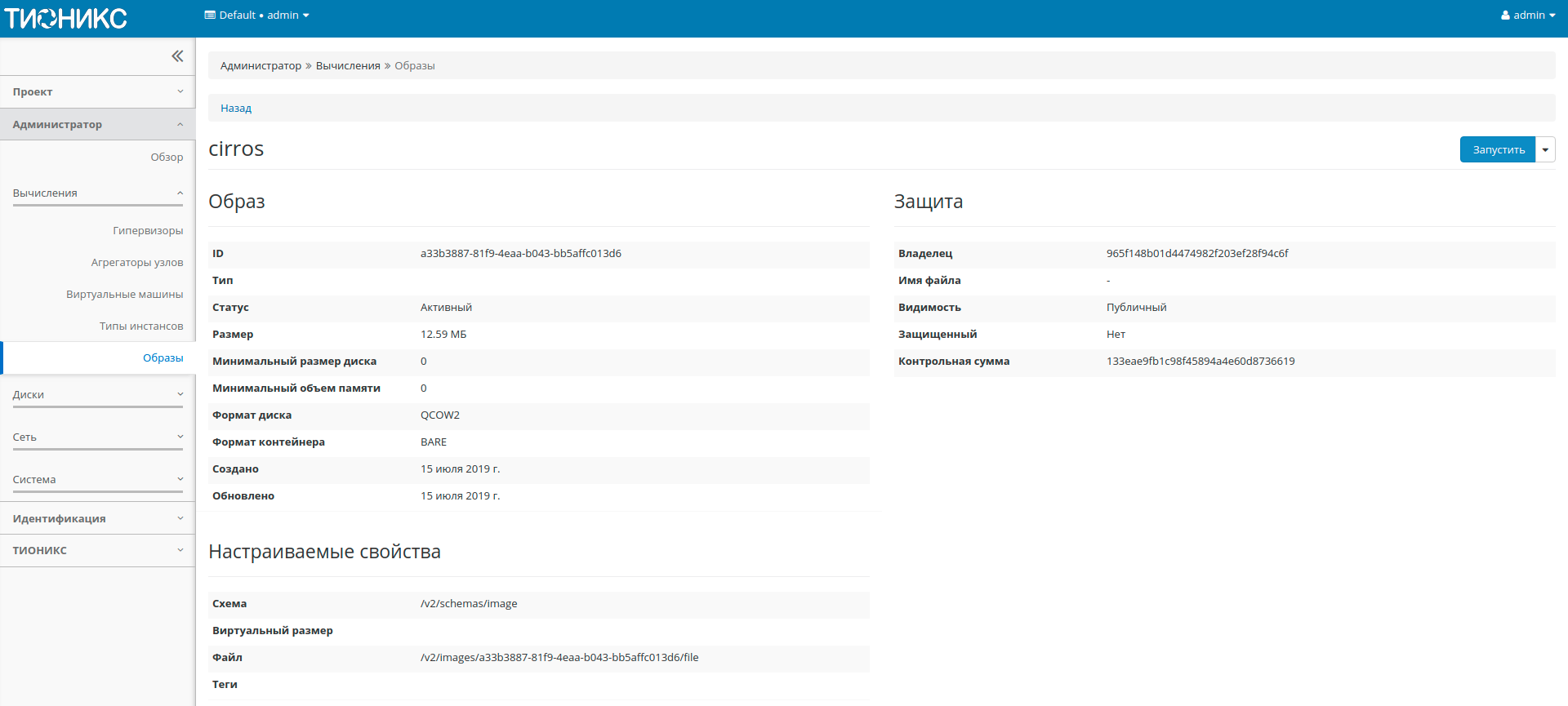
Task: Open dropdown arrow next to Запустить
Action: point(1545,150)
